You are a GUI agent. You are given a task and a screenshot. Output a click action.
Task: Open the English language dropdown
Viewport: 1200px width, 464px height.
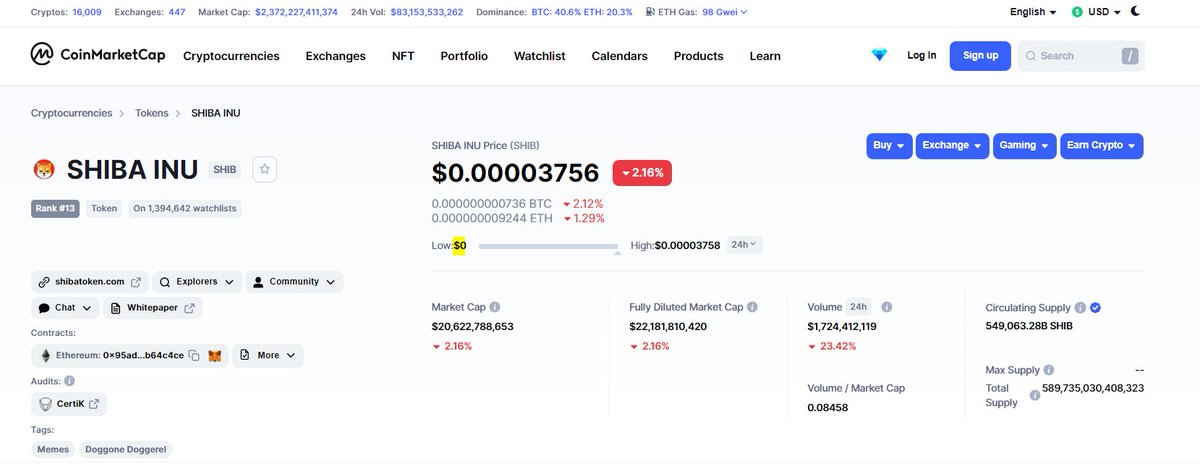(1033, 12)
